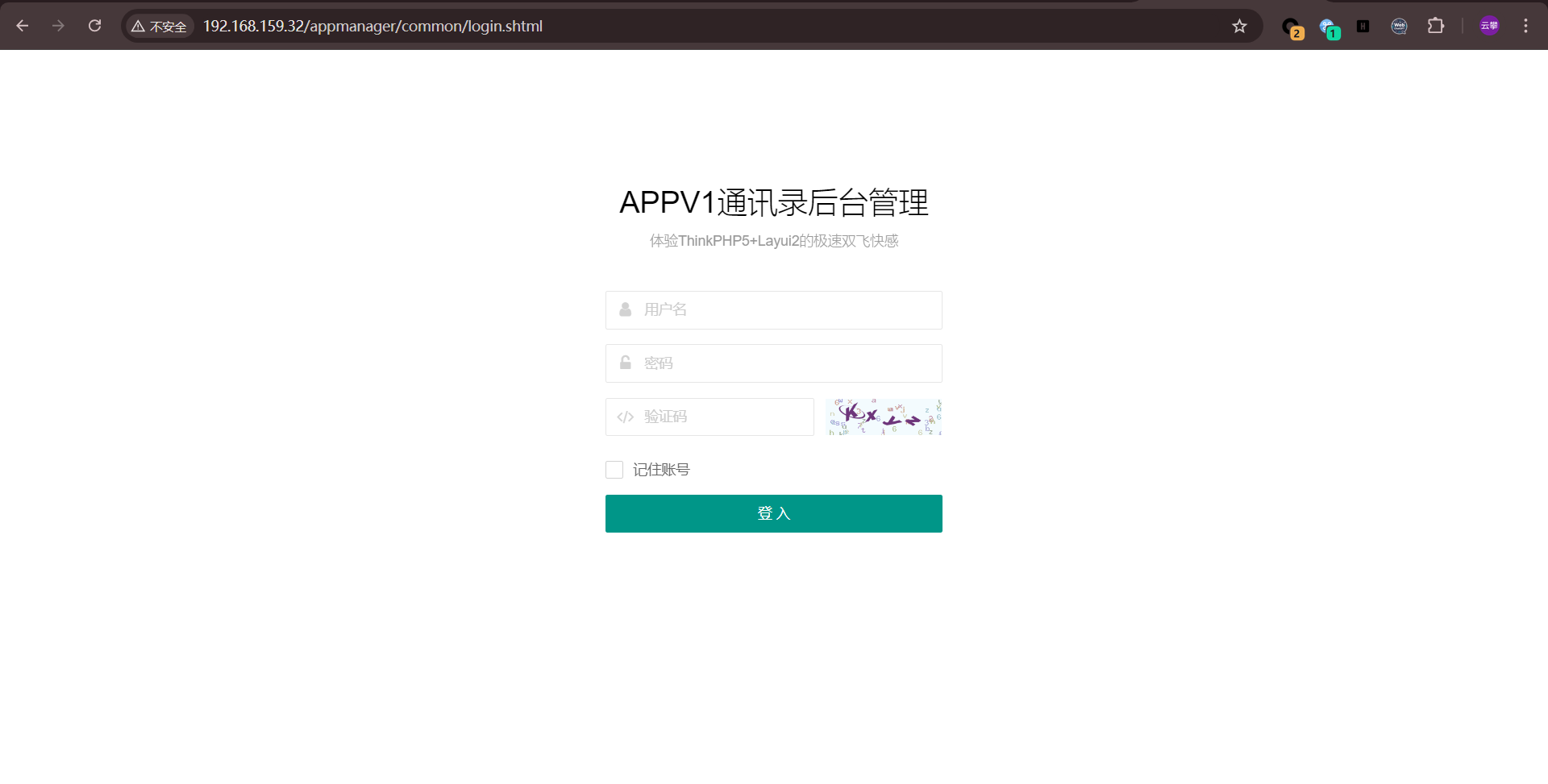Focus the 密码 password field
Viewport: 1548px width, 784px height.
774,363
